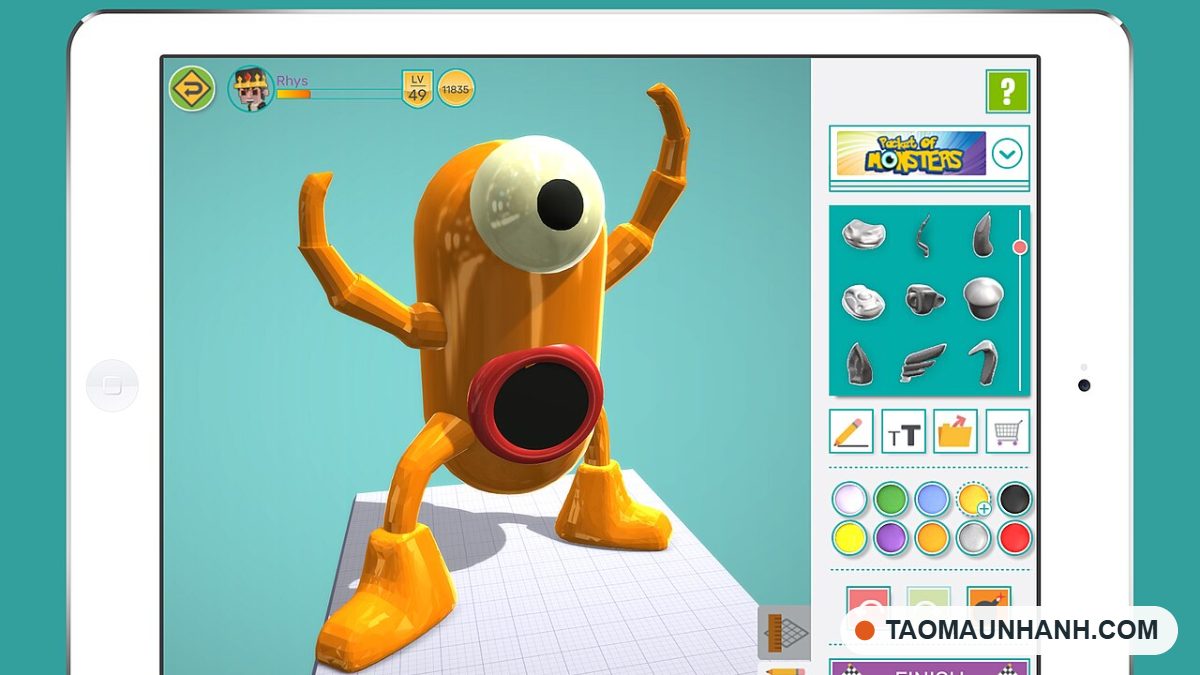This screenshot has height=675, width=1200.
Task: Pick the blue color swatch
Action: tap(932, 499)
